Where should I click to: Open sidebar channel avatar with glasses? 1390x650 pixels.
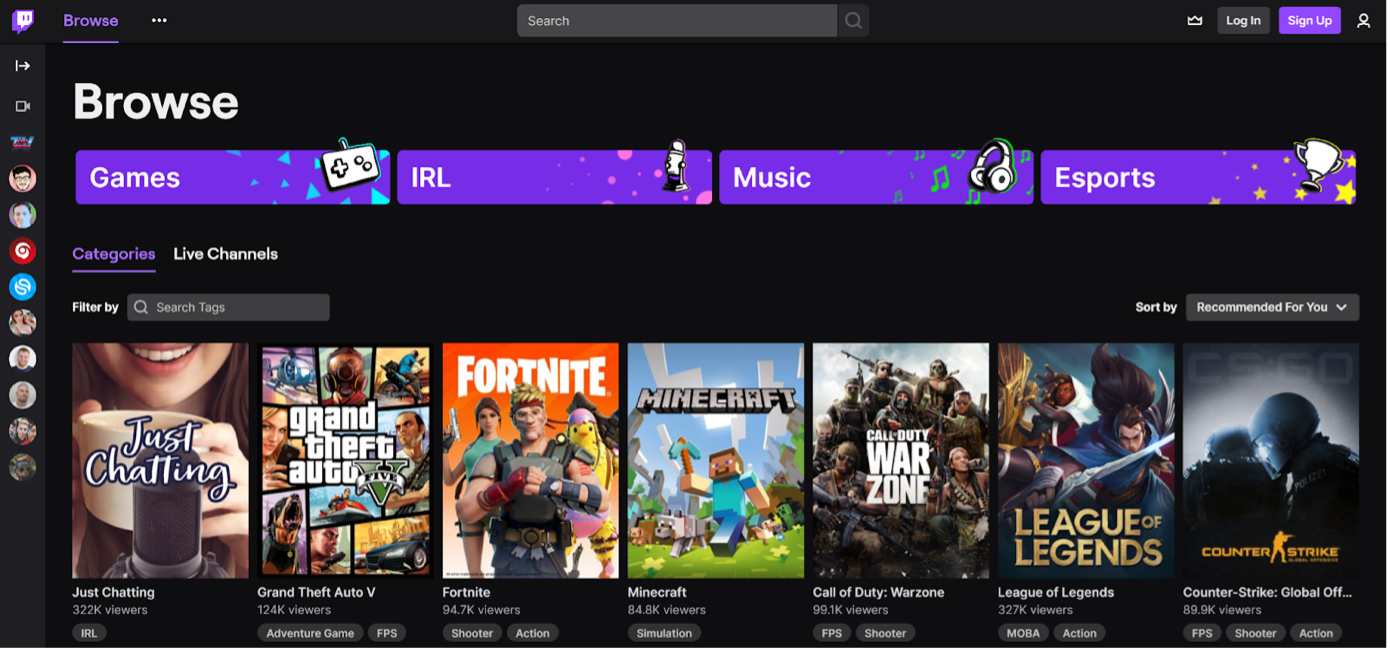click(22, 179)
